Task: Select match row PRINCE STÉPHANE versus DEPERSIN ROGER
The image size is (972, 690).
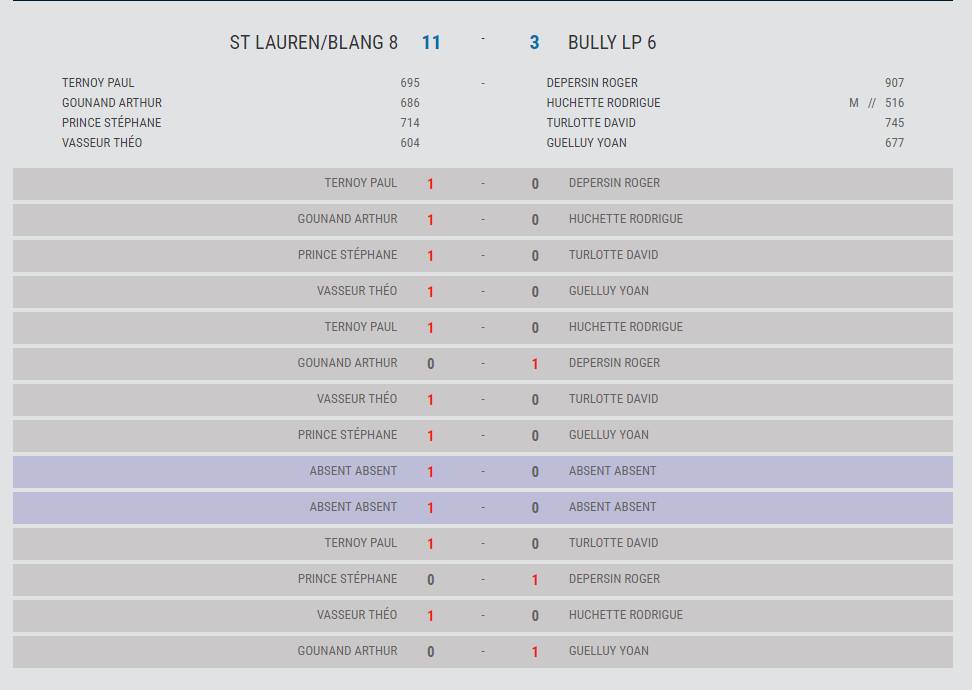Action: click(x=482, y=579)
